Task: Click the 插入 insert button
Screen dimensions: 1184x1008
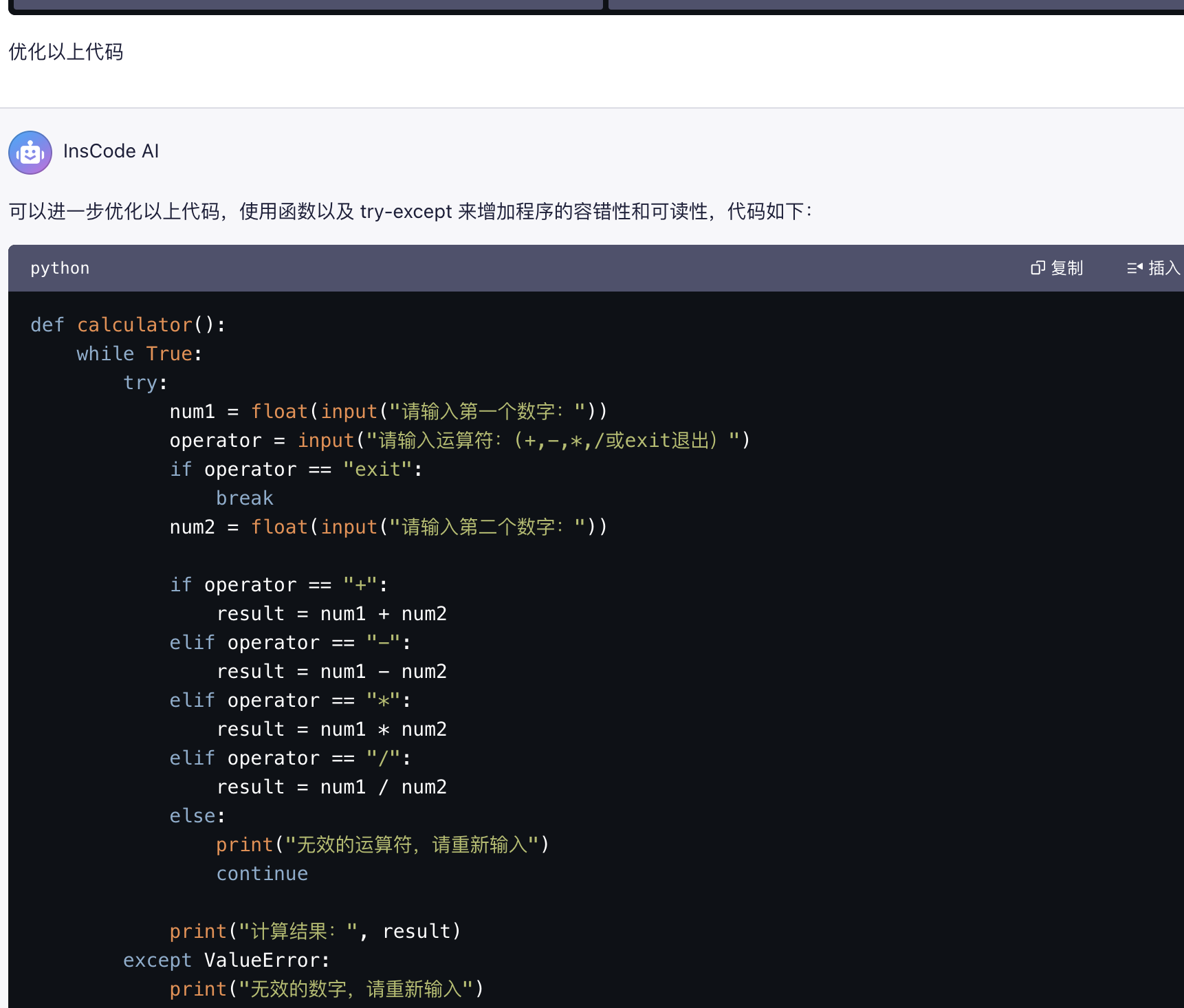Action: [x=1154, y=268]
